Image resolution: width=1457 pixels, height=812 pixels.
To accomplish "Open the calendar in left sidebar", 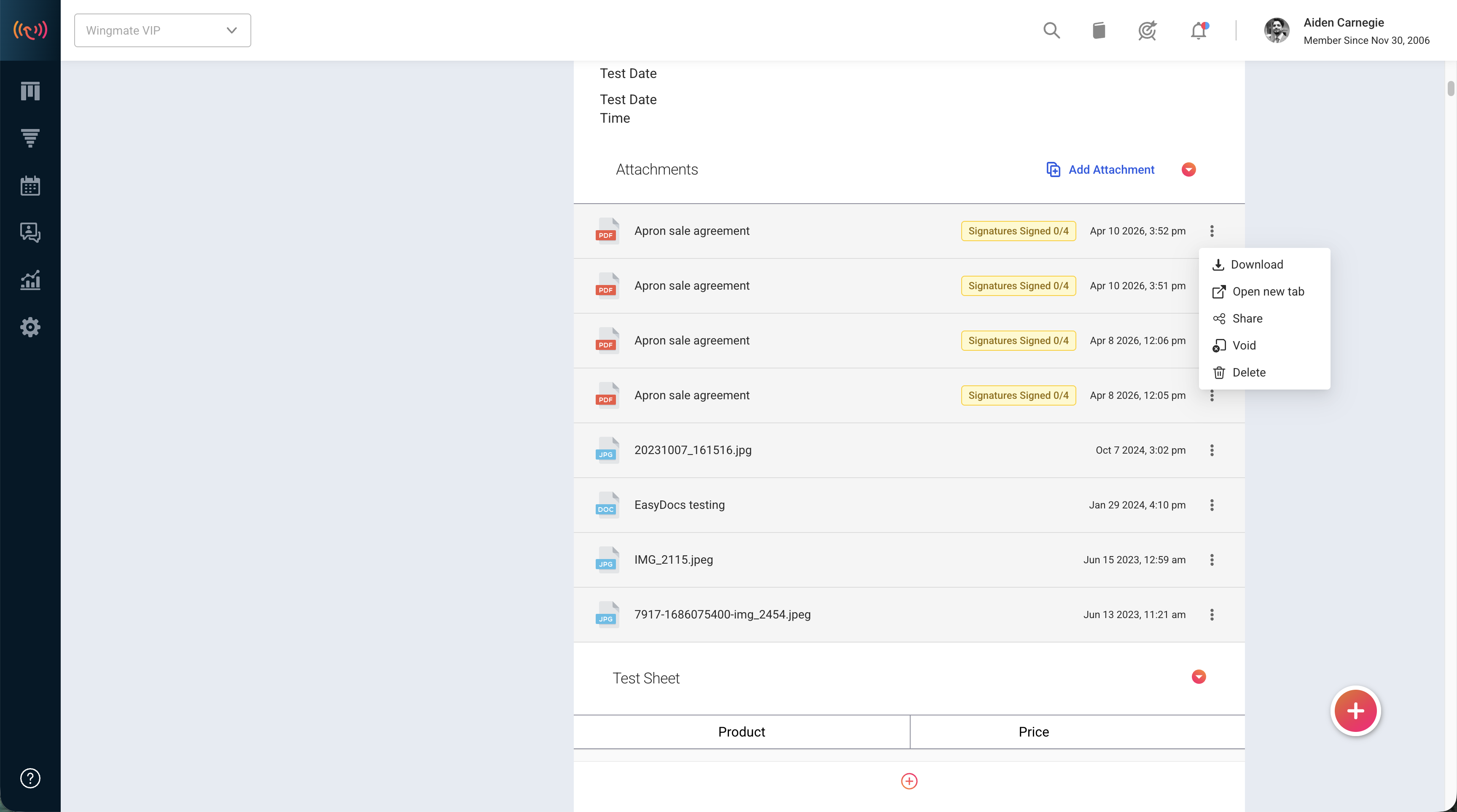I will 30,186.
